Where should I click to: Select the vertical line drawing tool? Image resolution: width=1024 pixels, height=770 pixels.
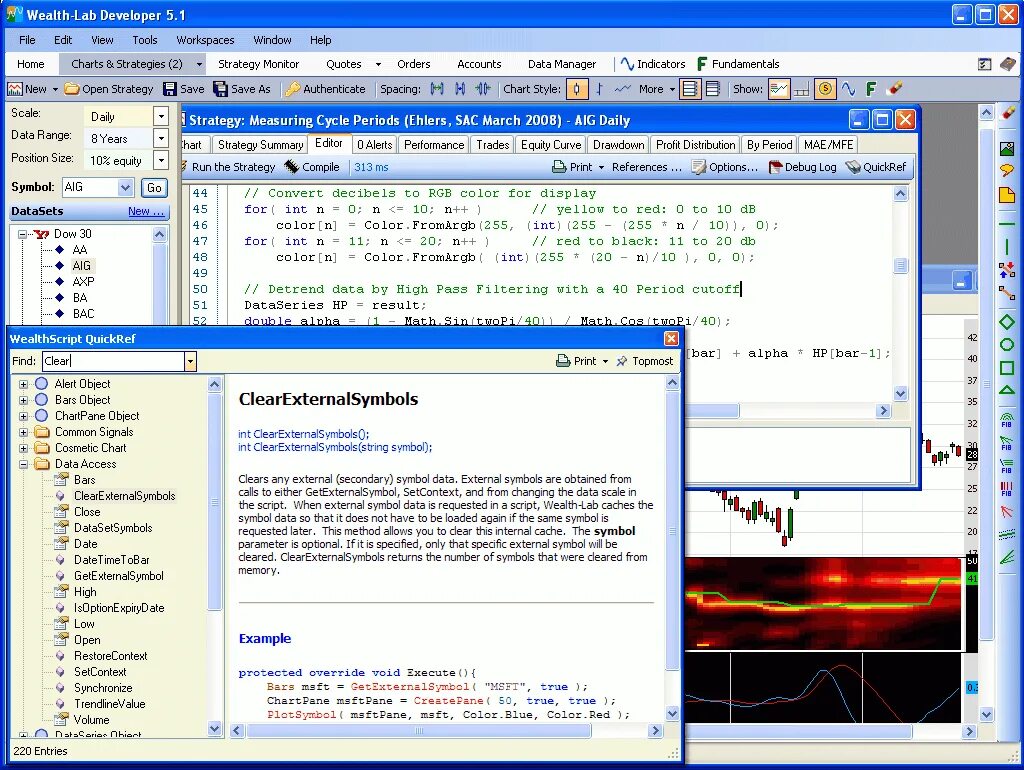click(1007, 246)
